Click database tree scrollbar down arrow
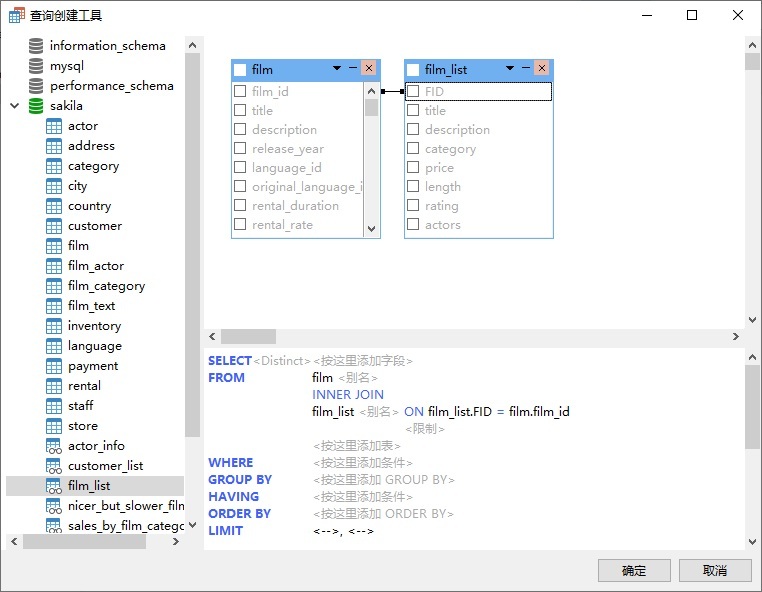 point(192,525)
